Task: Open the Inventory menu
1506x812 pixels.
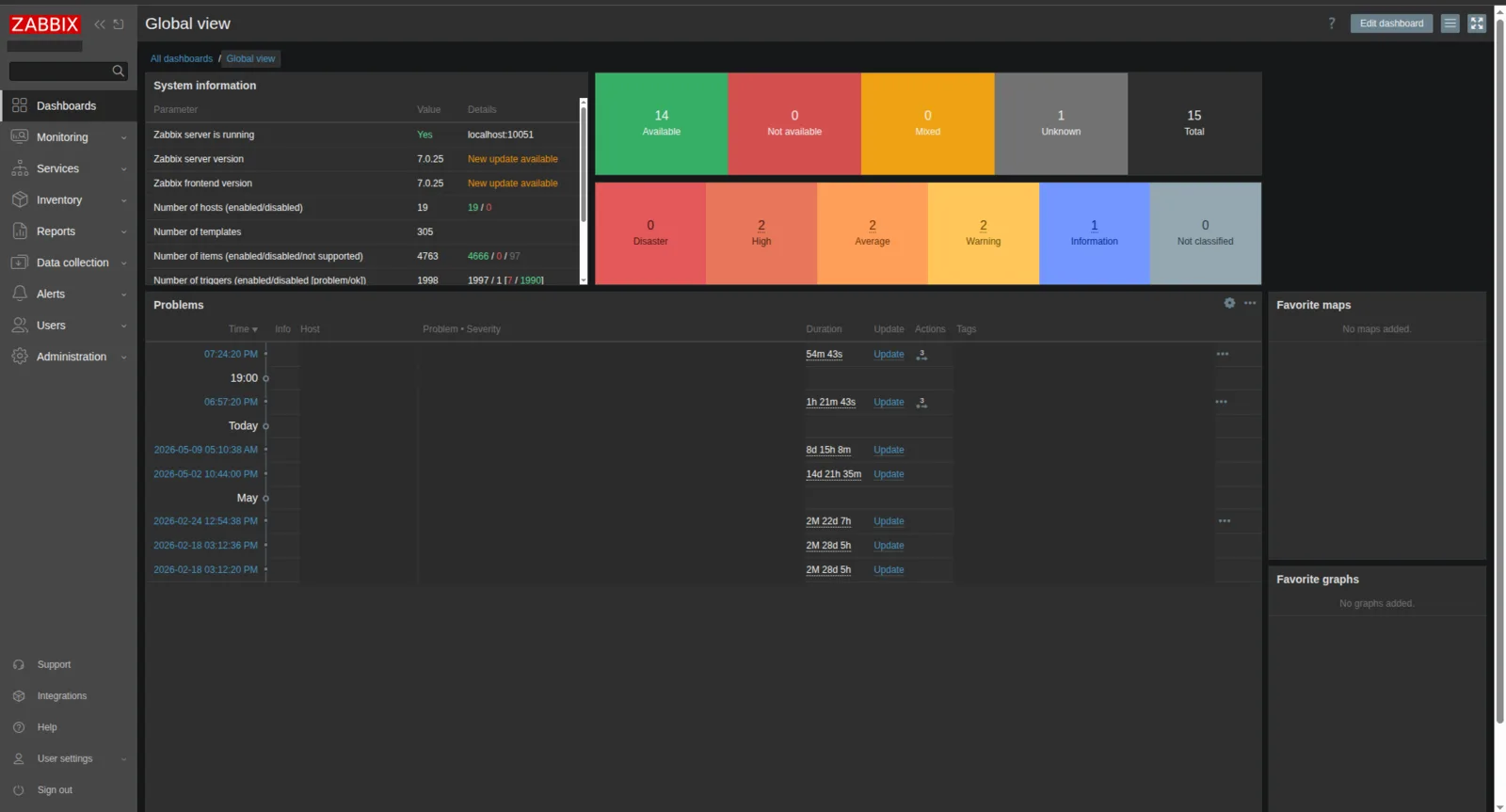Action: (x=69, y=199)
